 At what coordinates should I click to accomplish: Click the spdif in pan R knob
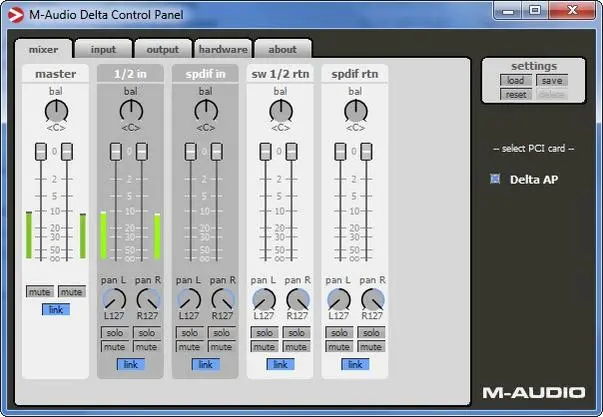click(x=223, y=300)
